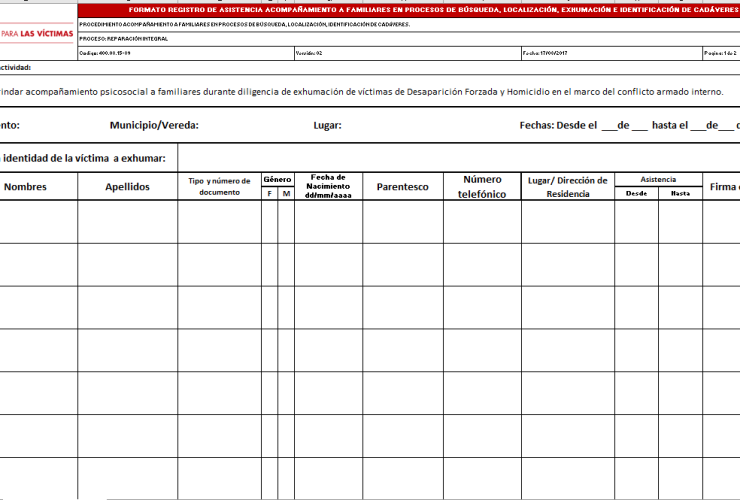Select the 'Lugar/ Dirección de Residencia' header
Image resolution: width=740 pixels, height=500 pixels.
(568, 187)
